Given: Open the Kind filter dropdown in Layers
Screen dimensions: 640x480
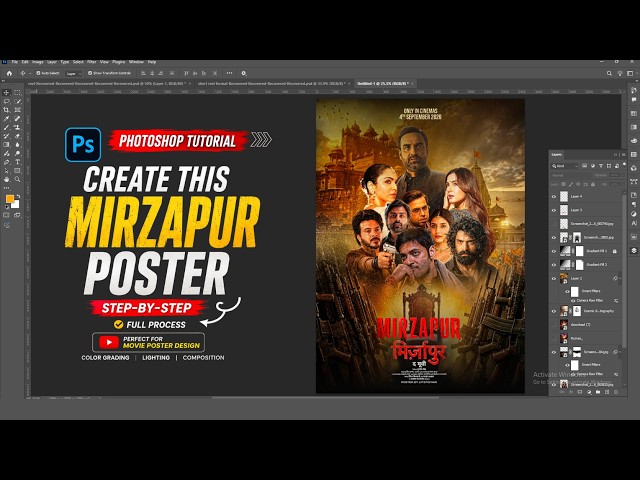Looking at the screenshot, I should pyautogui.click(x=565, y=166).
